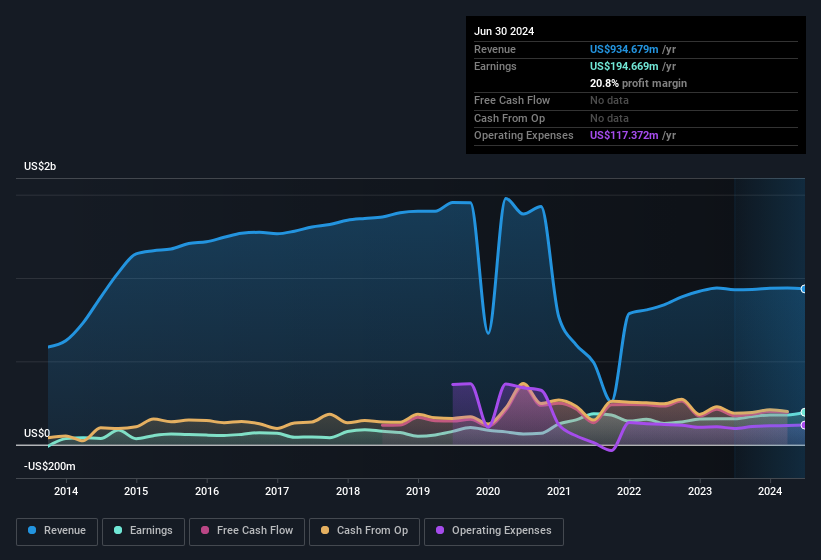Click the US$0 y-axis label
This screenshot has width=821, height=560.
(37, 433)
